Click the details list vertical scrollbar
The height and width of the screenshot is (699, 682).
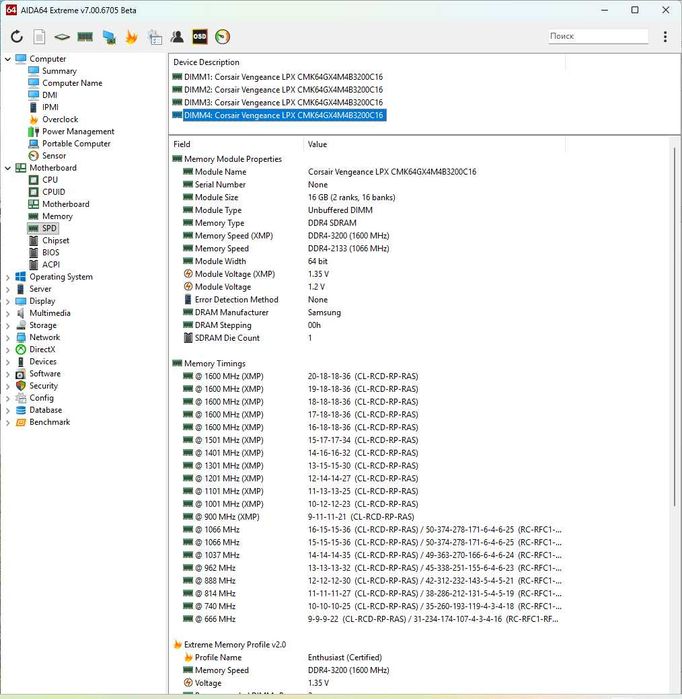(675, 325)
